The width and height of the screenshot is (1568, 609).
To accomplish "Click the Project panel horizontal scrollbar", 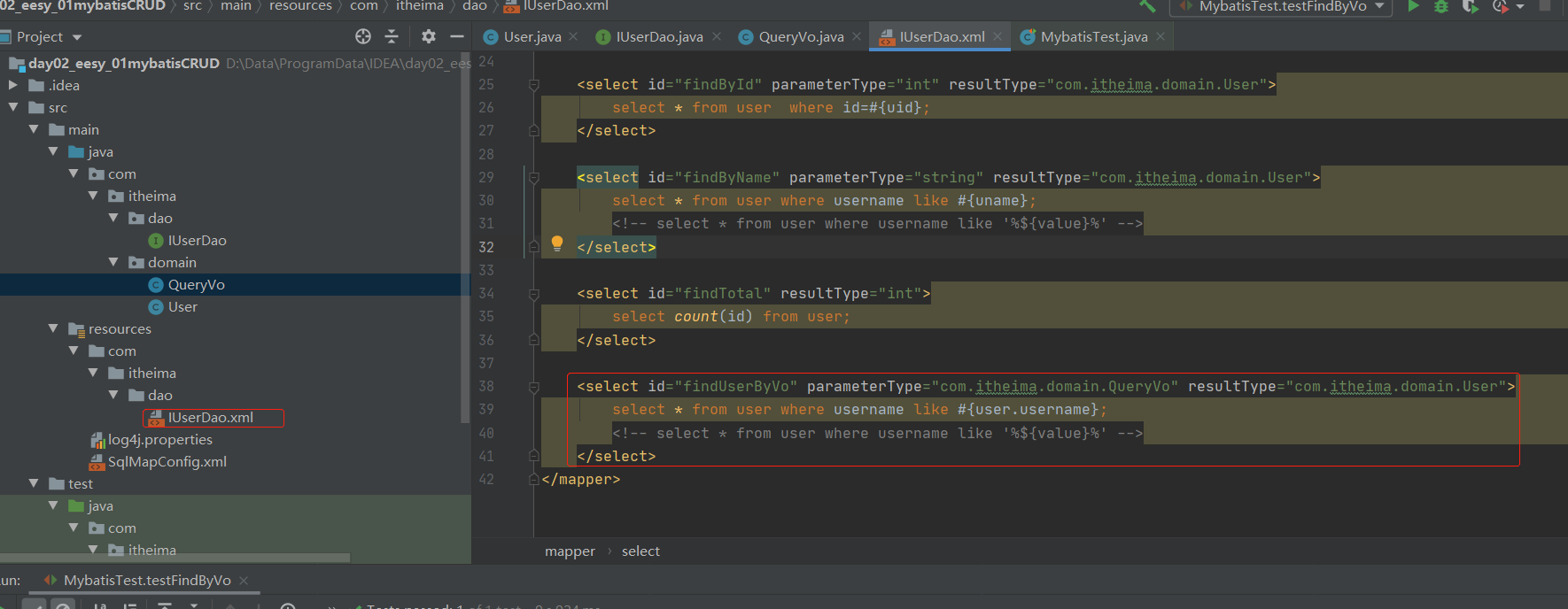I will pos(175,559).
